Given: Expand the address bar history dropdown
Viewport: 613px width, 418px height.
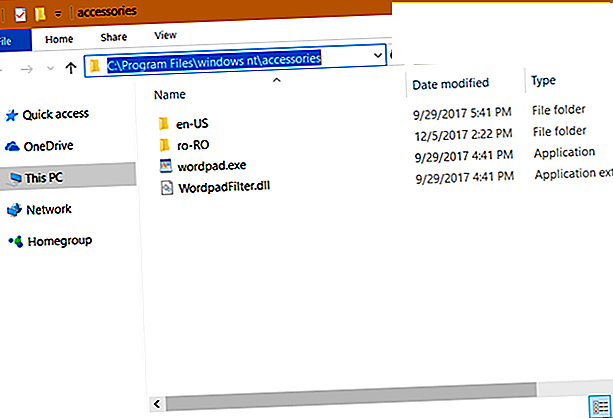Looking at the screenshot, I should (378, 55).
